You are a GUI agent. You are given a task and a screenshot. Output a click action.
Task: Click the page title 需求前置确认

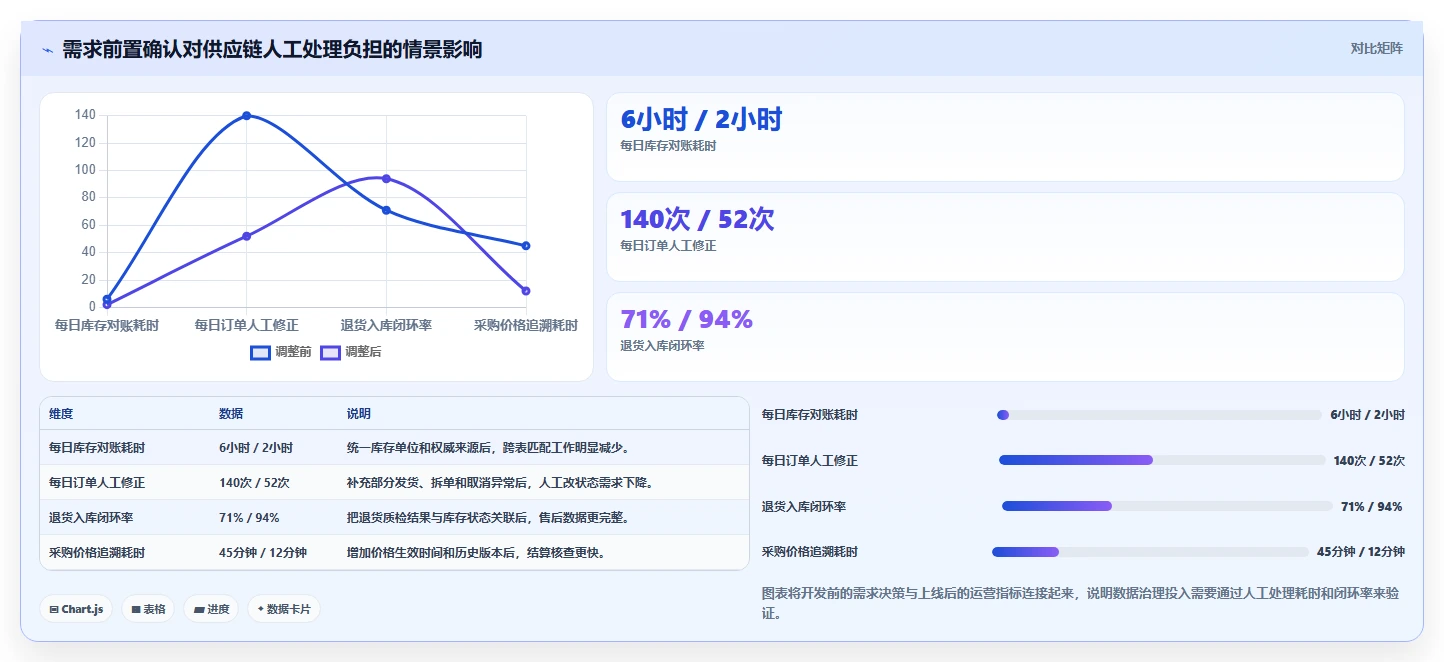[x=272, y=49]
